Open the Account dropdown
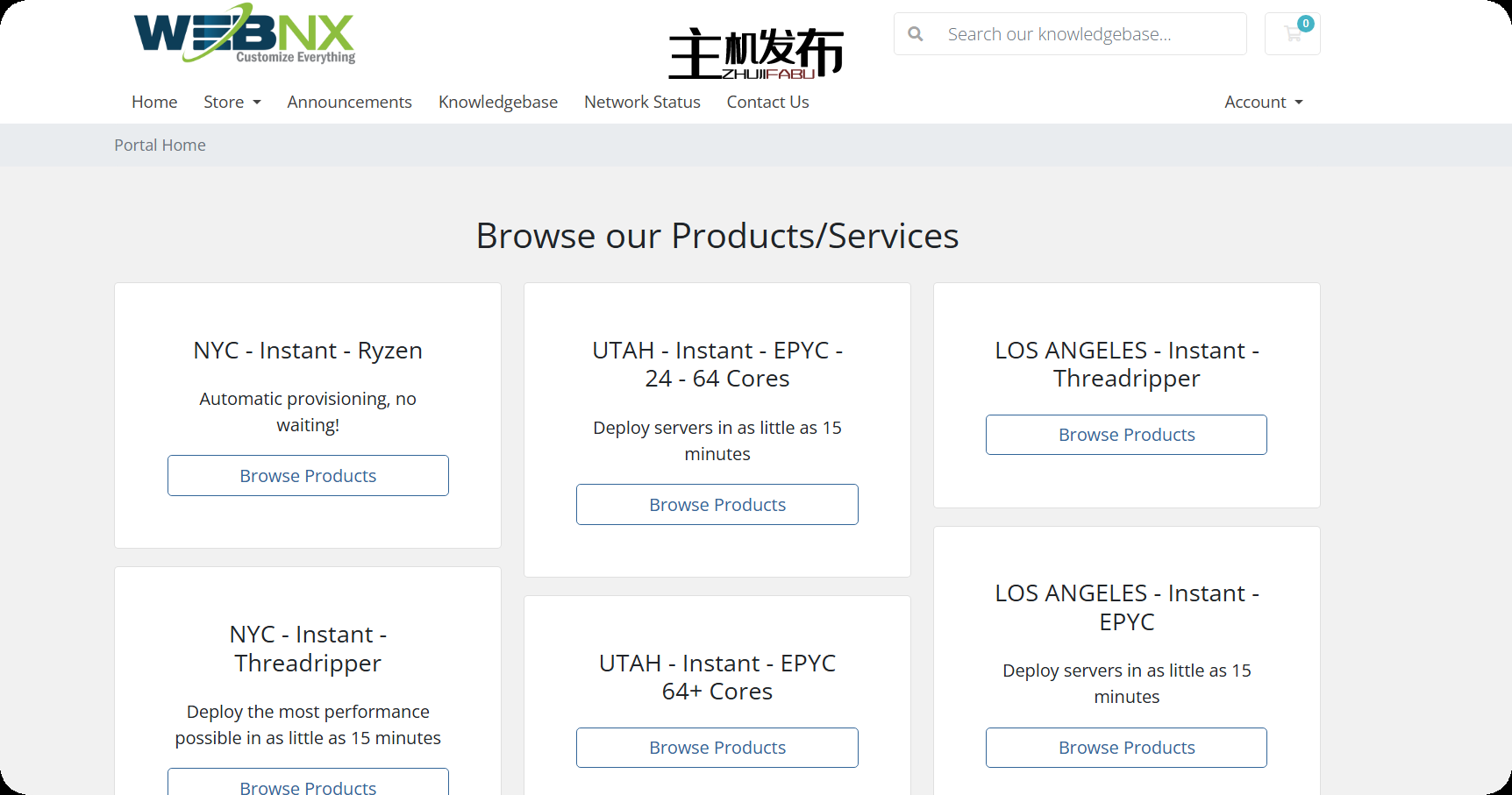 coord(1263,103)
